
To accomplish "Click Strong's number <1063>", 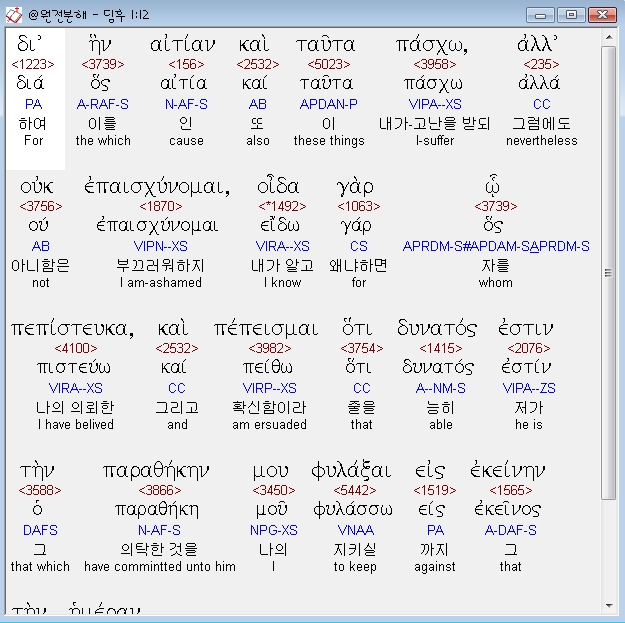I will click(359, 206).
